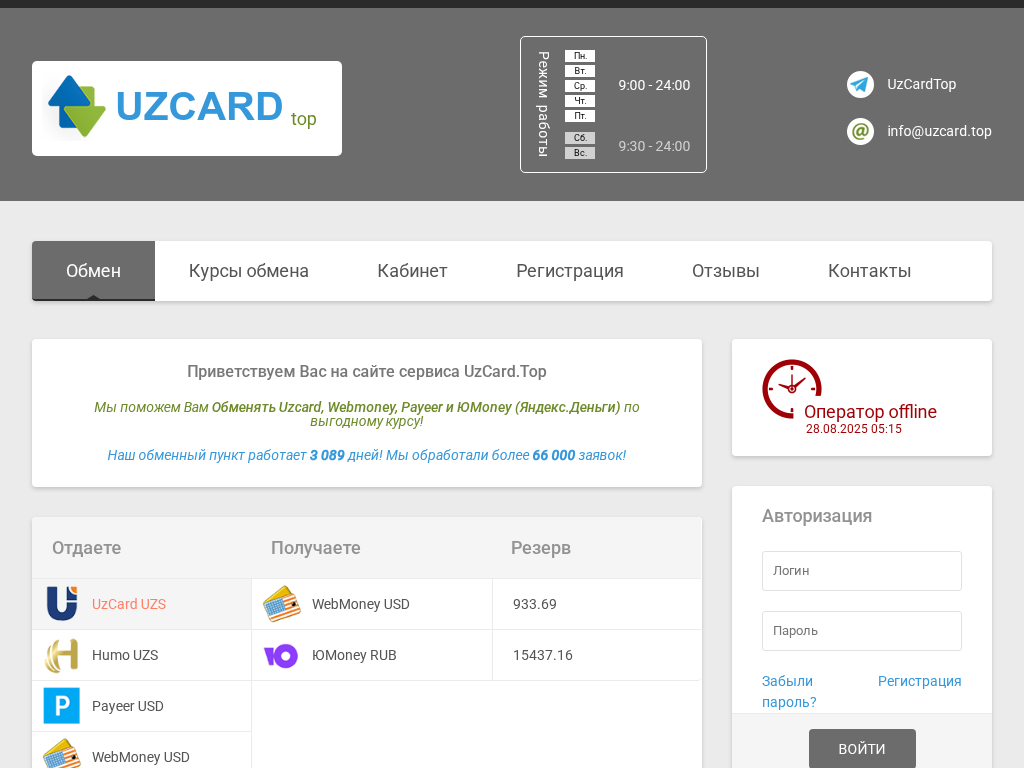Image resolution: width=1024 pixels, height=768 pixels.
Task: Click the red operator offline clock icon
Action: click(x=792, y=389)
